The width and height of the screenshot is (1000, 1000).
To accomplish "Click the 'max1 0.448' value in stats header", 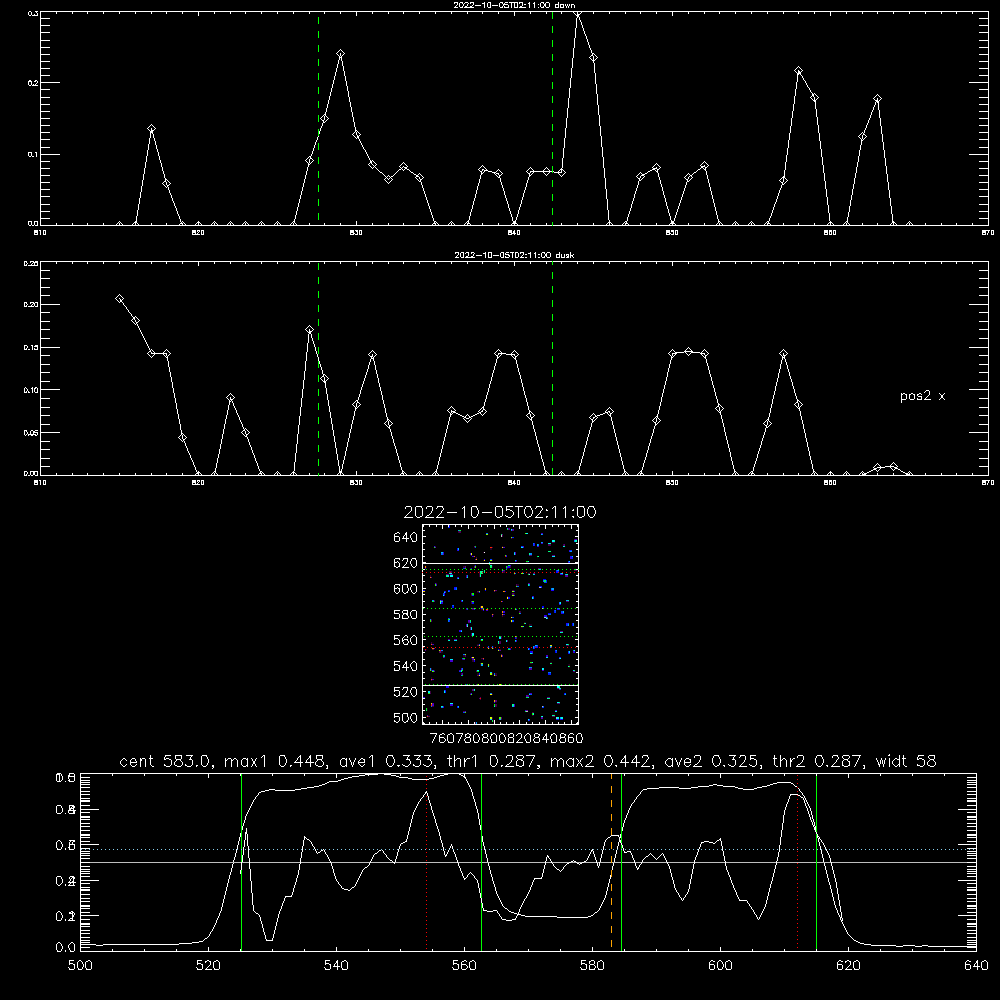I will click(x=272, y=761).
